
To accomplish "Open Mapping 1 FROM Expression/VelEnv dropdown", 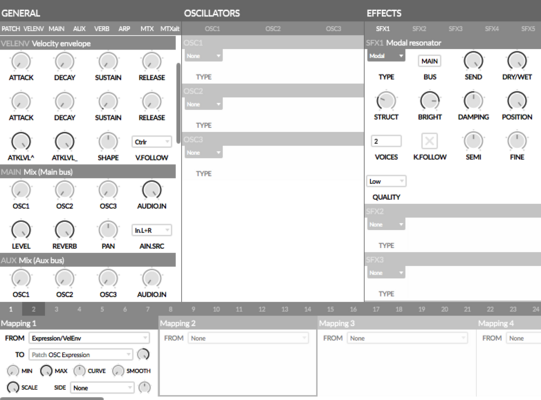I will tap(89, 338).
